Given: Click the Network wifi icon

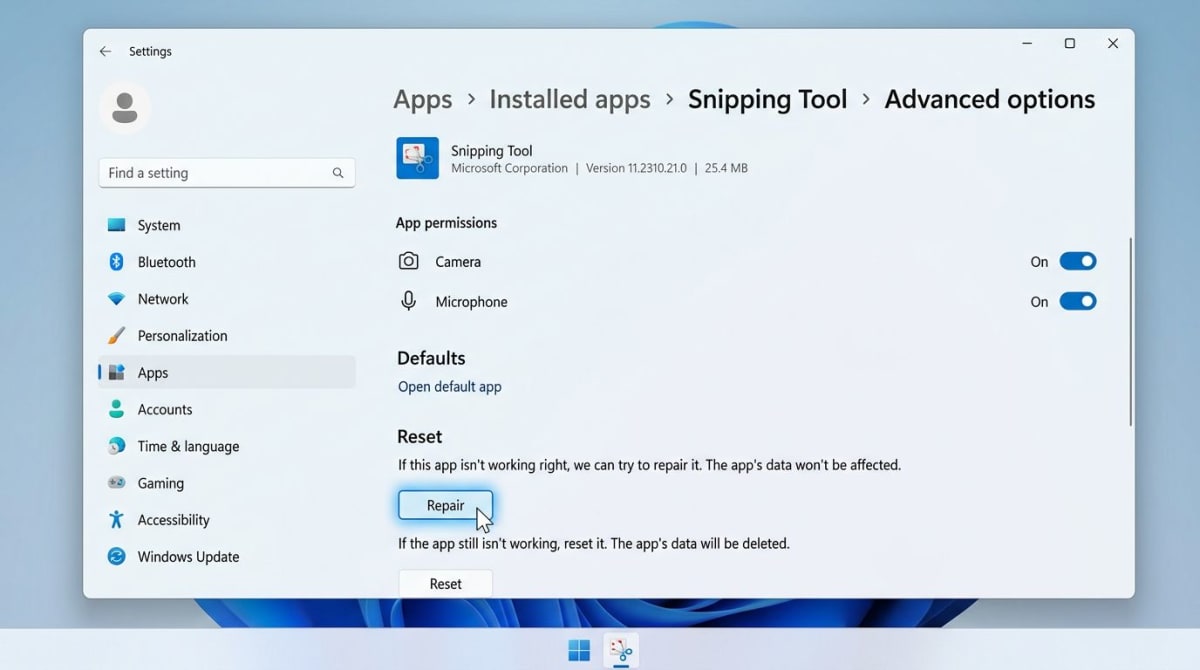Looking at the screenshot, I should click(117, 299).
